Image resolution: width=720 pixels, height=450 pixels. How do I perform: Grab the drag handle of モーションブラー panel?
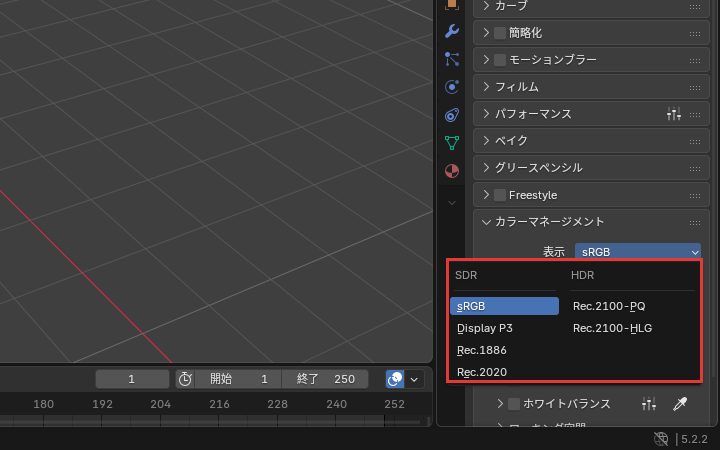coord(695,61)
